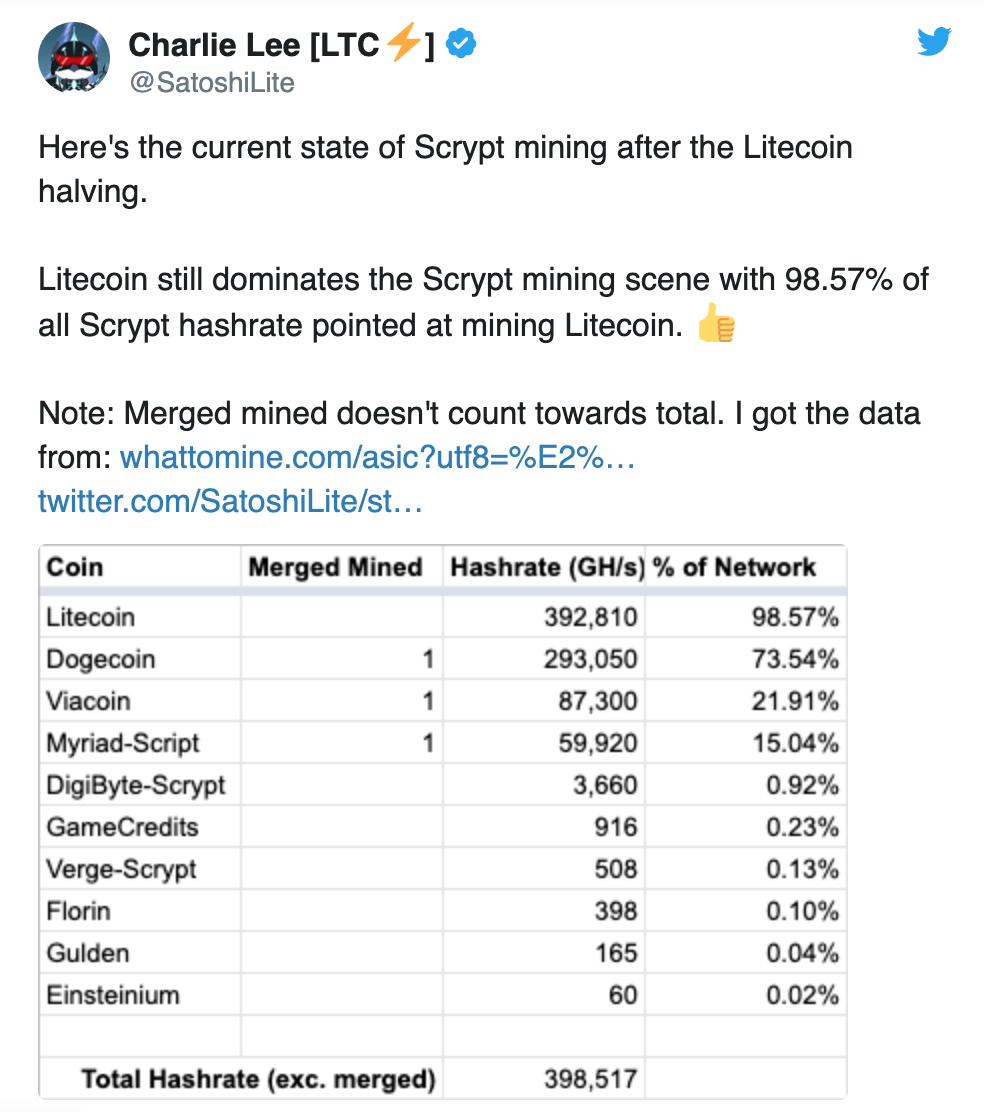Click the Merged Mined column header
The height and width of the screenshot is (1112, 984).
click(x=335, y=567)
